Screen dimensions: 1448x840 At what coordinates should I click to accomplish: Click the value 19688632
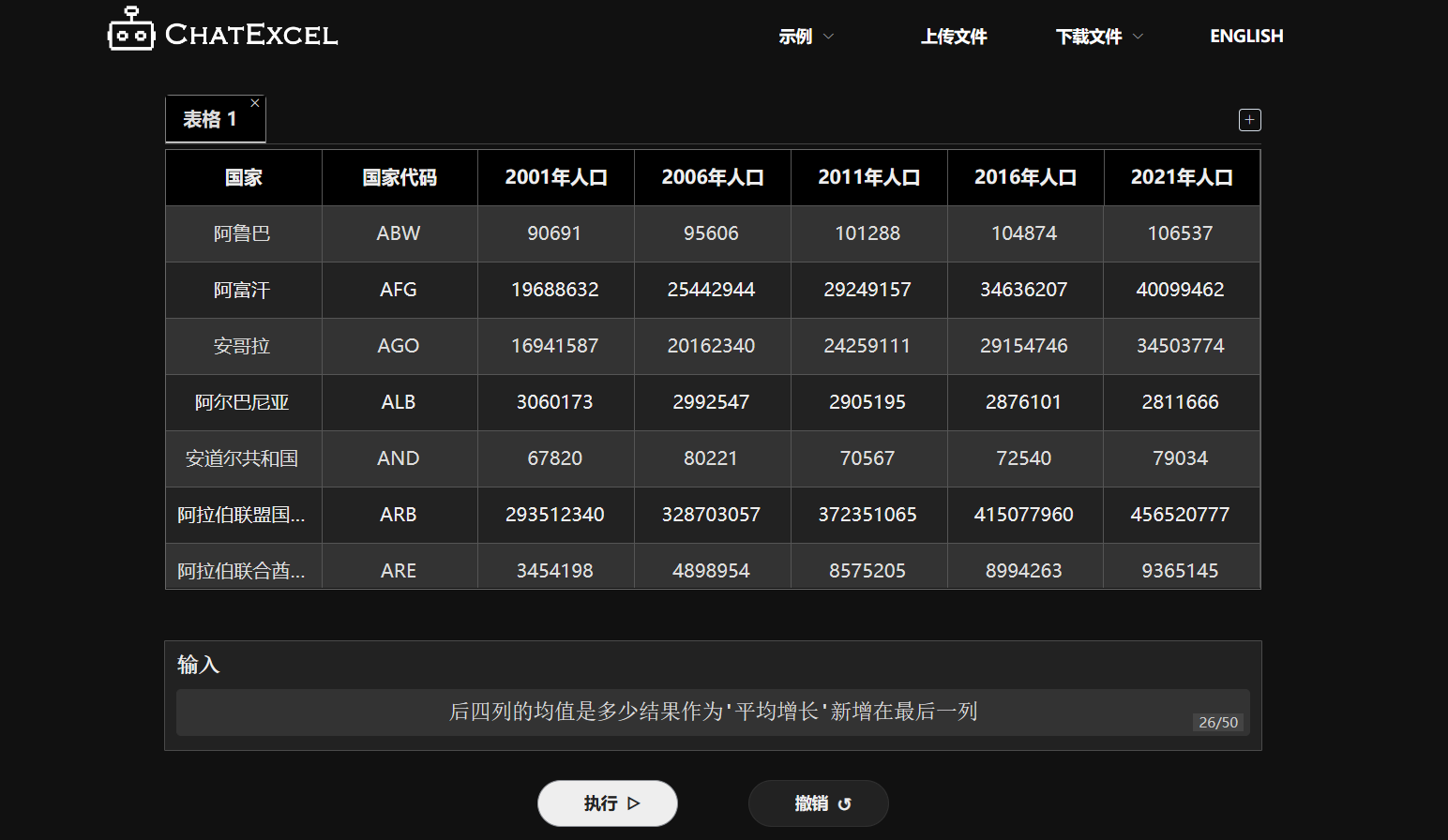tap(554, 290)
